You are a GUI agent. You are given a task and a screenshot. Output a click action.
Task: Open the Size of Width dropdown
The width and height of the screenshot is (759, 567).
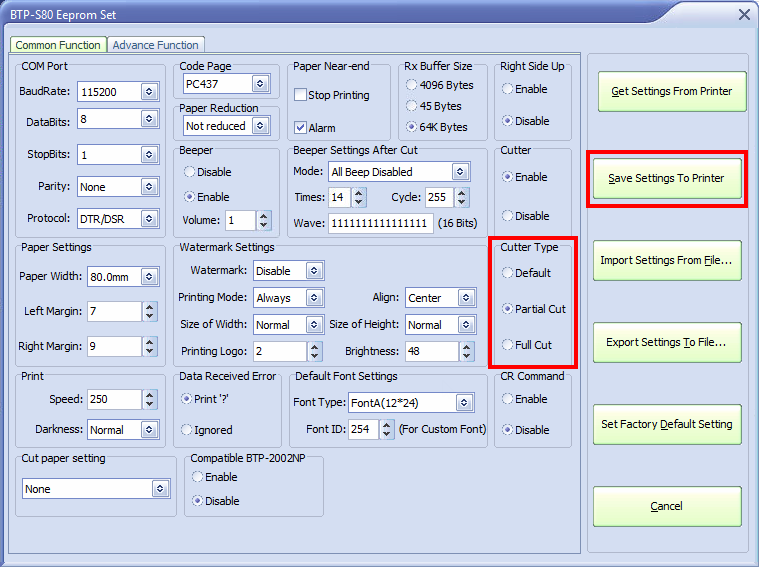(314, 324)
